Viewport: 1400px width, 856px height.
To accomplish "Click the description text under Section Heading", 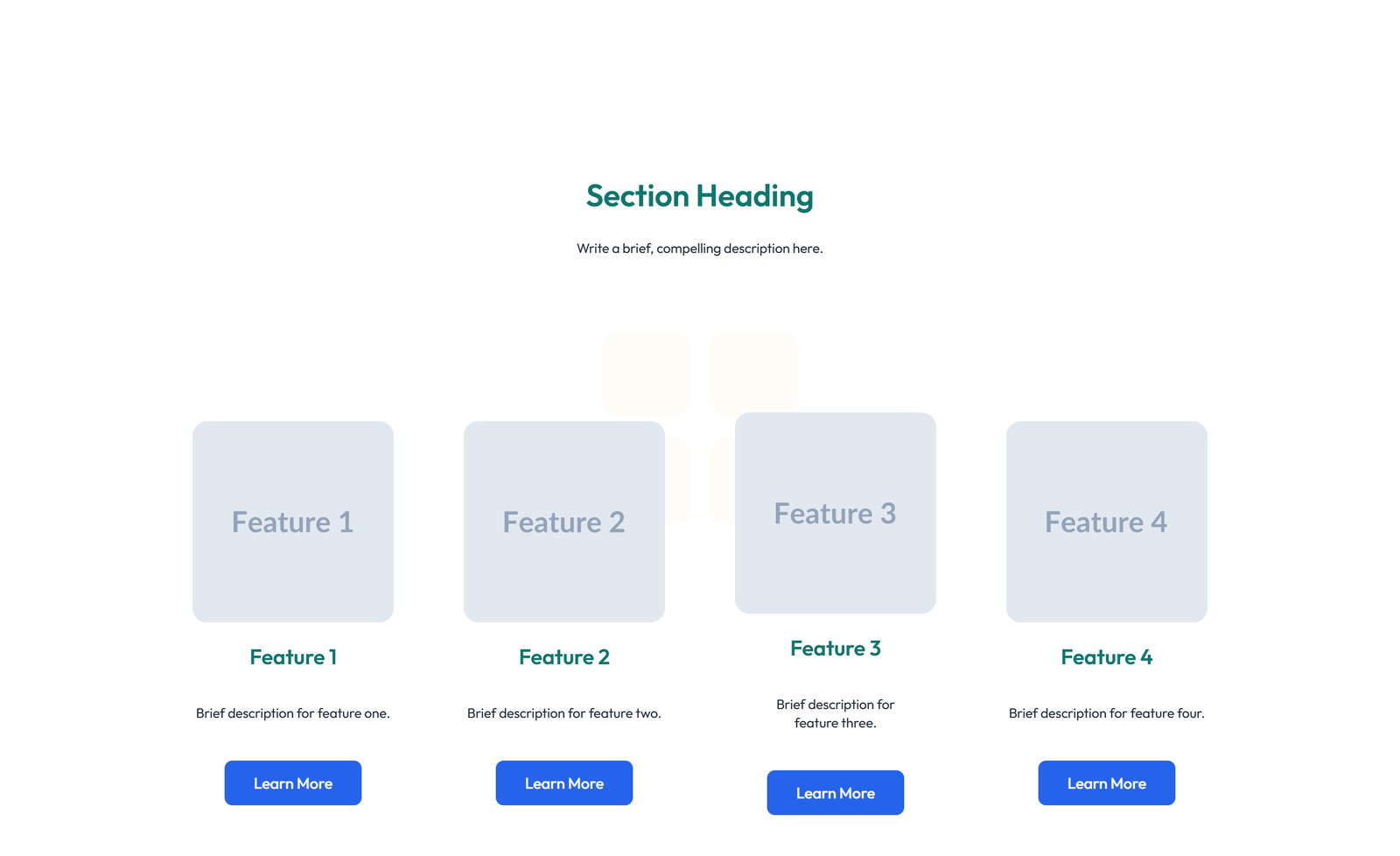I will pos(699,248).
